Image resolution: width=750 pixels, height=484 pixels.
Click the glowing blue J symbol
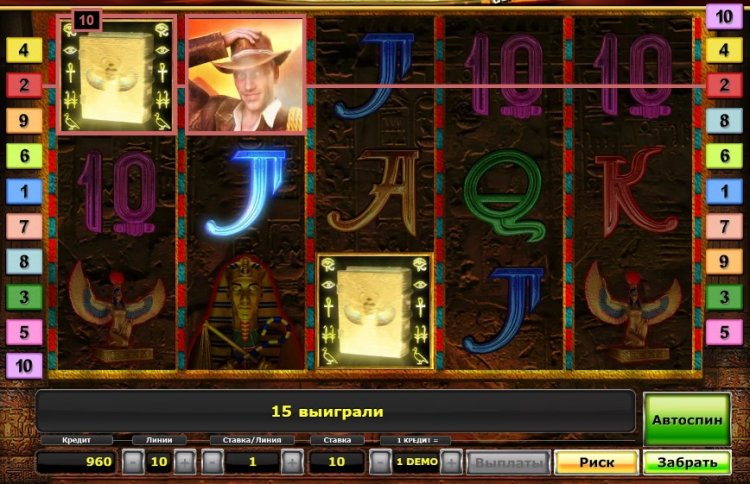(x=246, y=192)
